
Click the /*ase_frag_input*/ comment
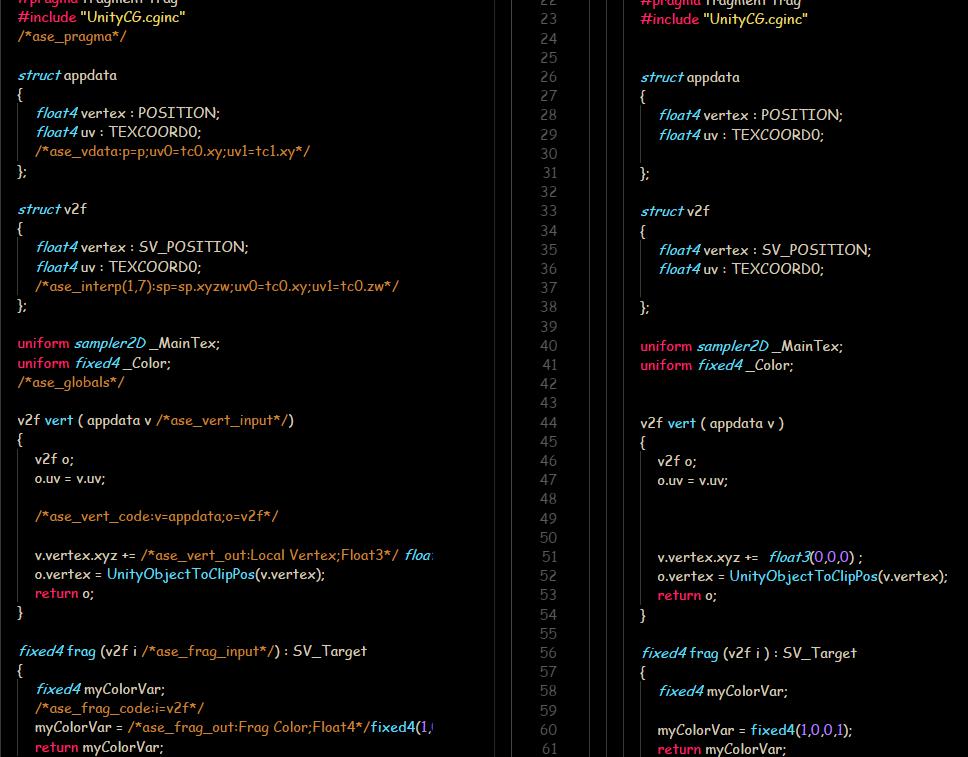[211, 651]
